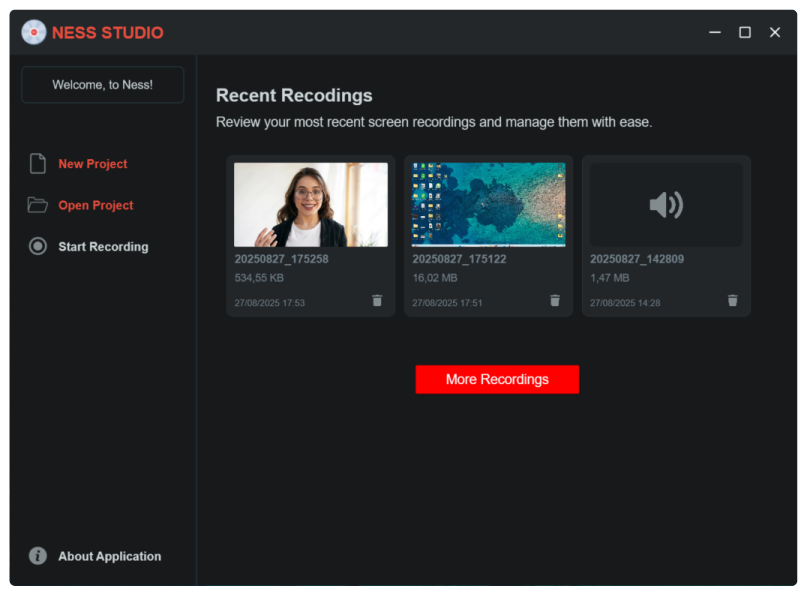The width and height of the screenshot is (809, 595).
Task: Click the New Project document icon
Action: [x=38, y=163]
